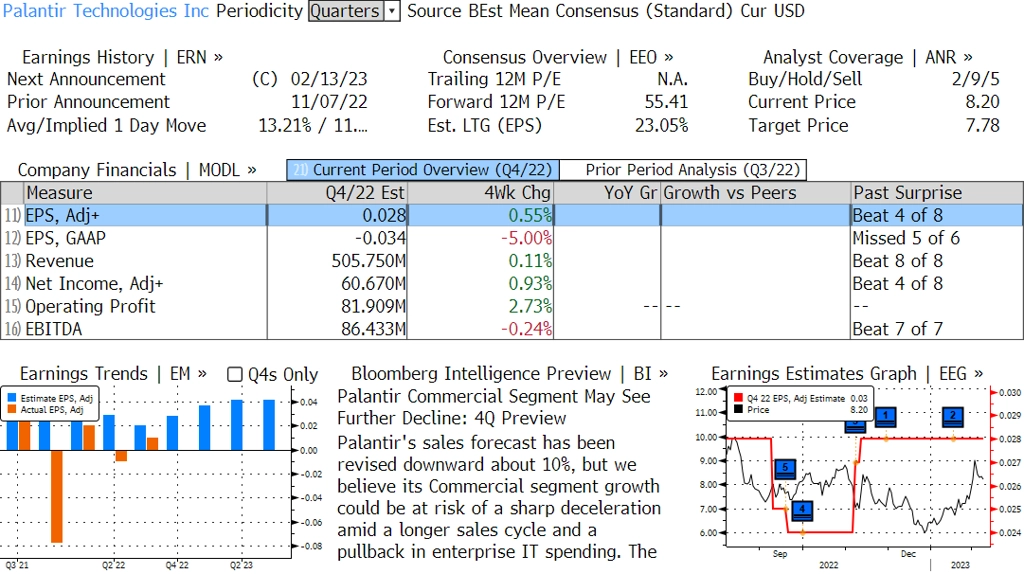This screenshot has height=574, width=1024.
Task: Click the Q4/22 Est column header
Action: click(x=337, y=193)
